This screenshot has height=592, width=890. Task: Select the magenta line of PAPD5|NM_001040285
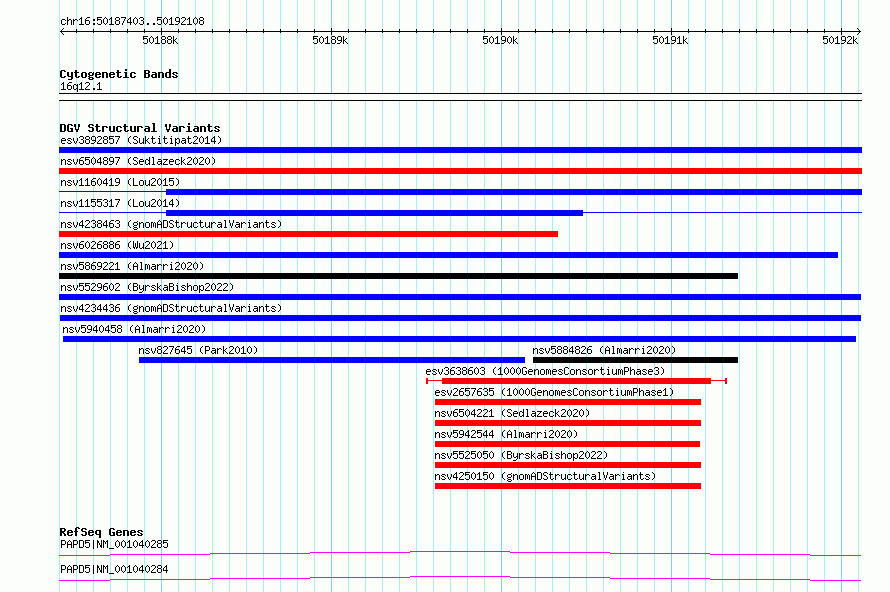tap(460, 553)
